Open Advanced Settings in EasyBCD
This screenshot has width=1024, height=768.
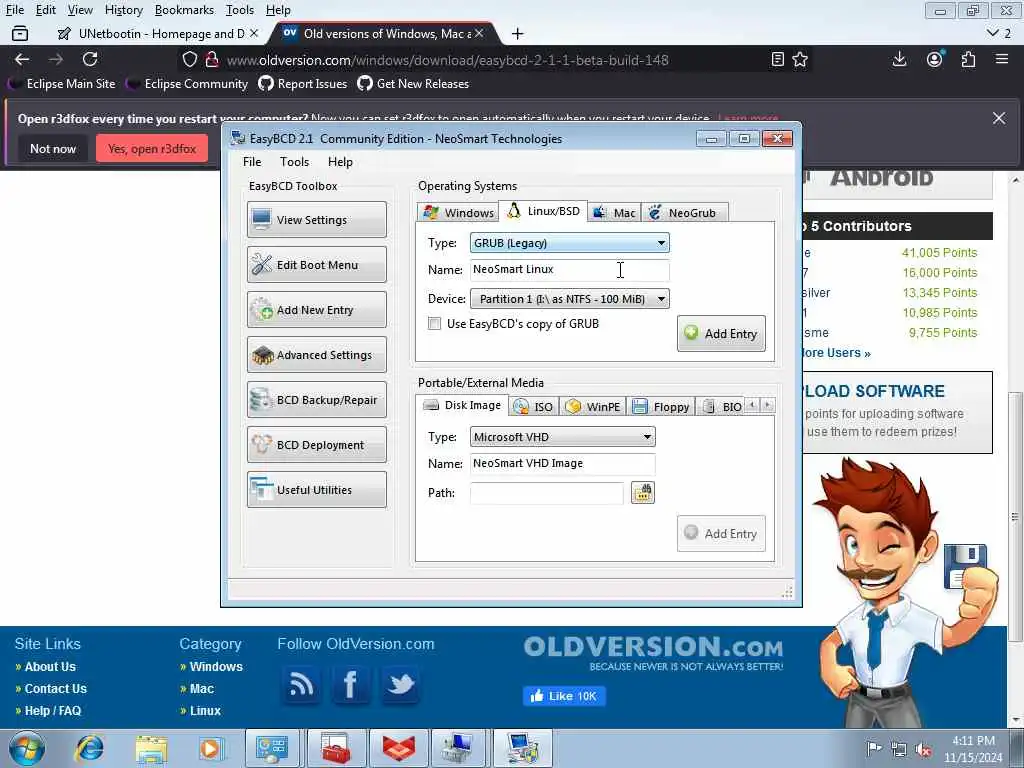[317, 355]
